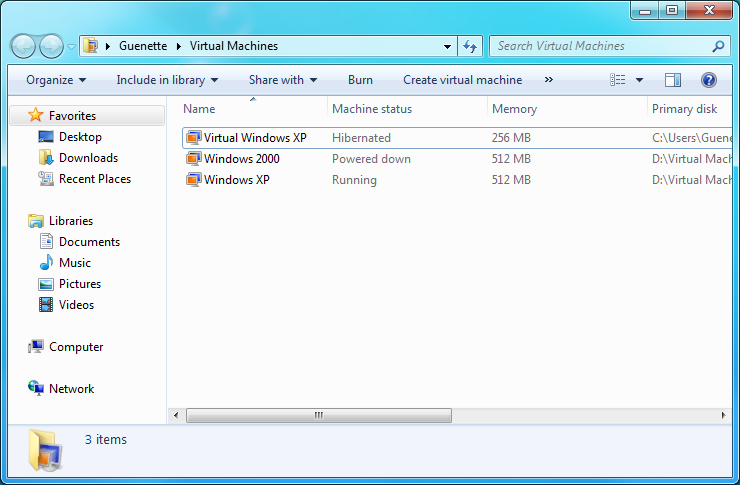Click the Pictures library icon
This screenshot has width=740, height=485.
point(46,284)
